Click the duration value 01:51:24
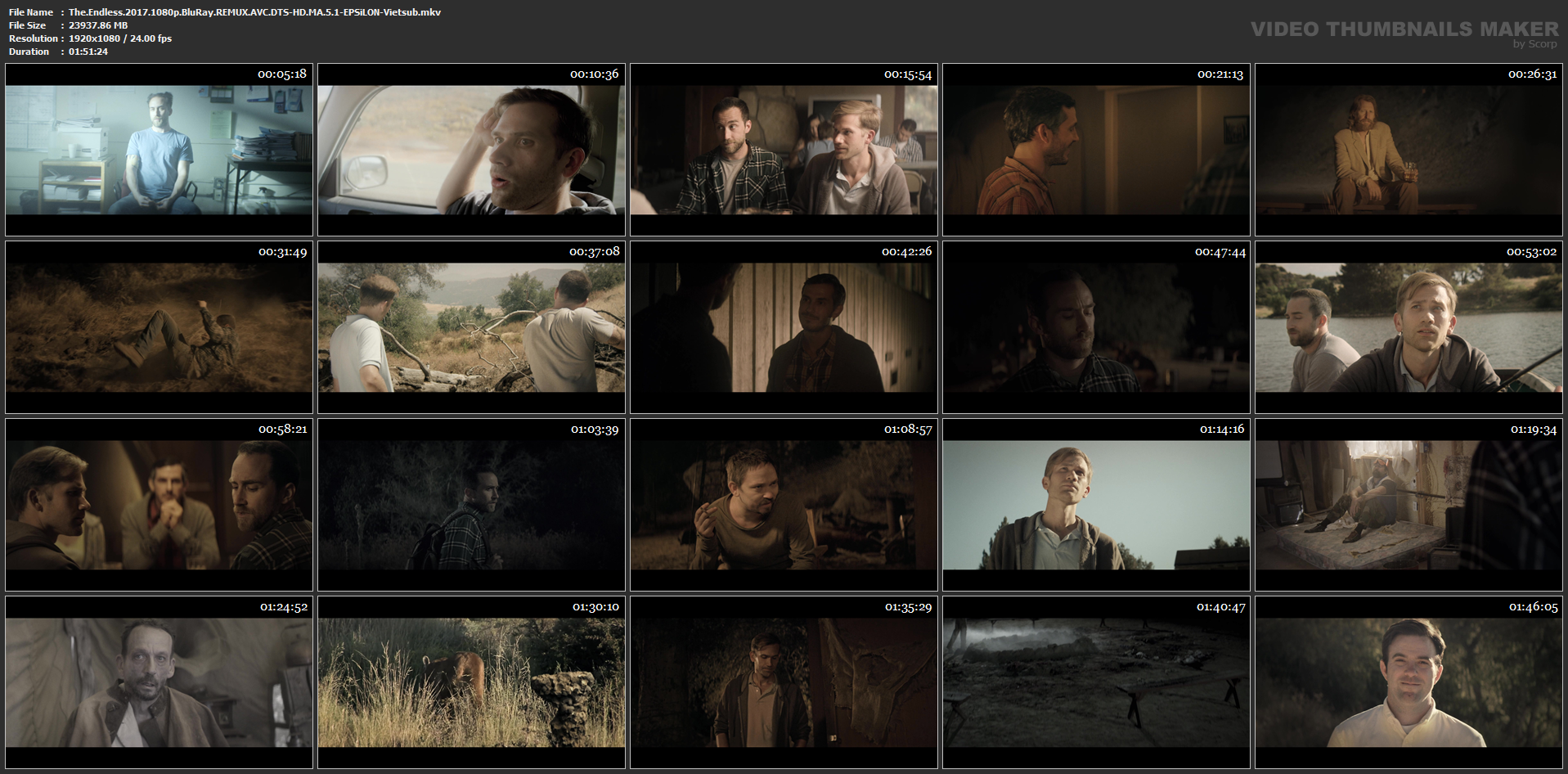The image size is (1568, 774). tap(88, 52)
